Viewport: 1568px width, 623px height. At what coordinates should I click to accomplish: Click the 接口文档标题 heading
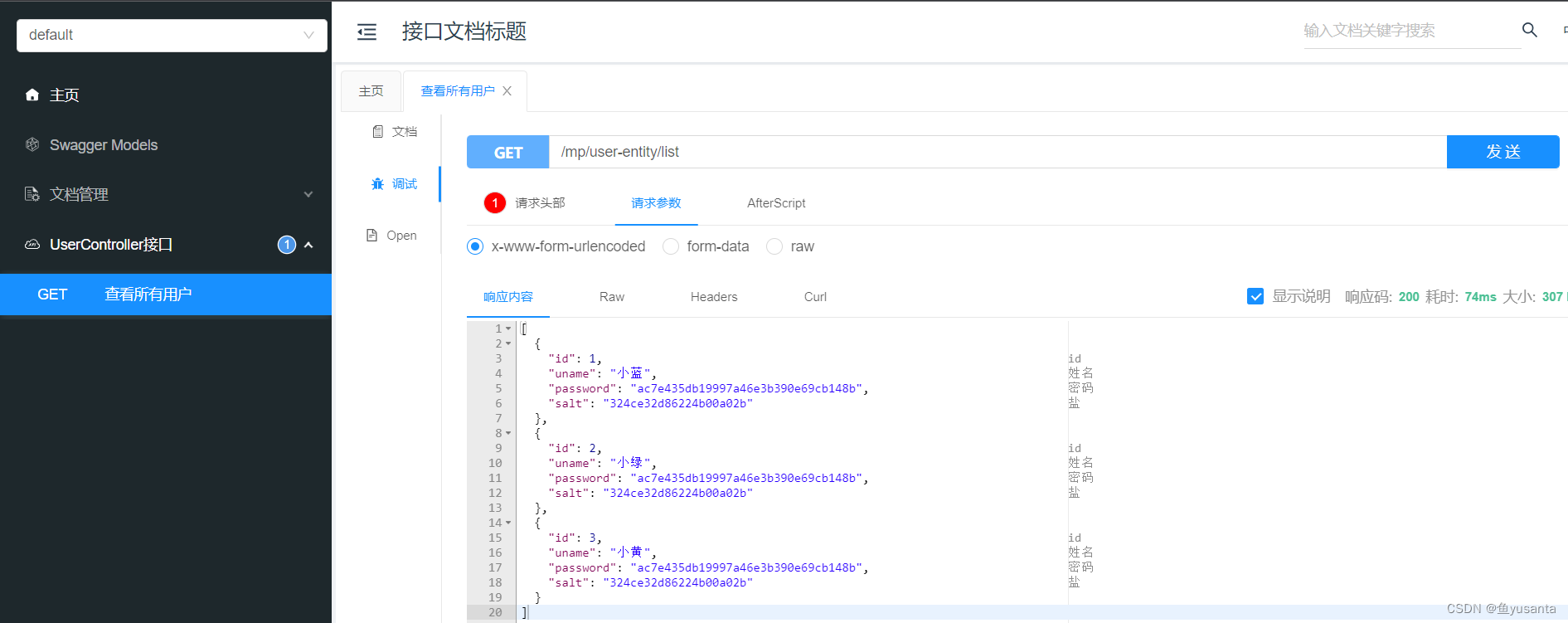(x=464, y=32)
